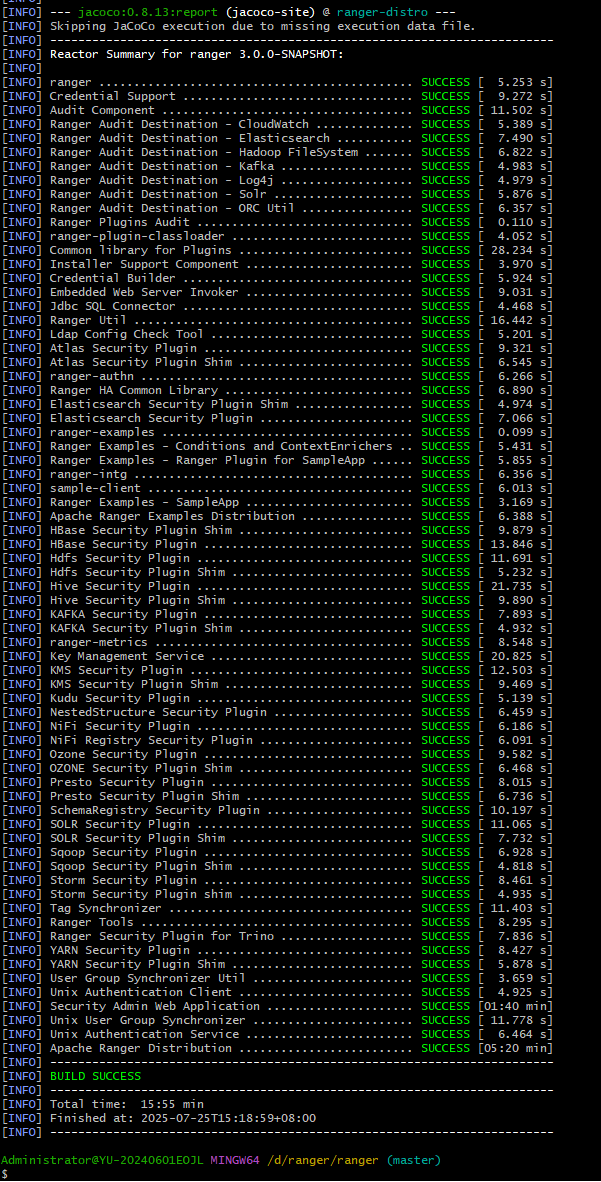Click 'Presto Security Plugin Shim' line

pos(278,795)
